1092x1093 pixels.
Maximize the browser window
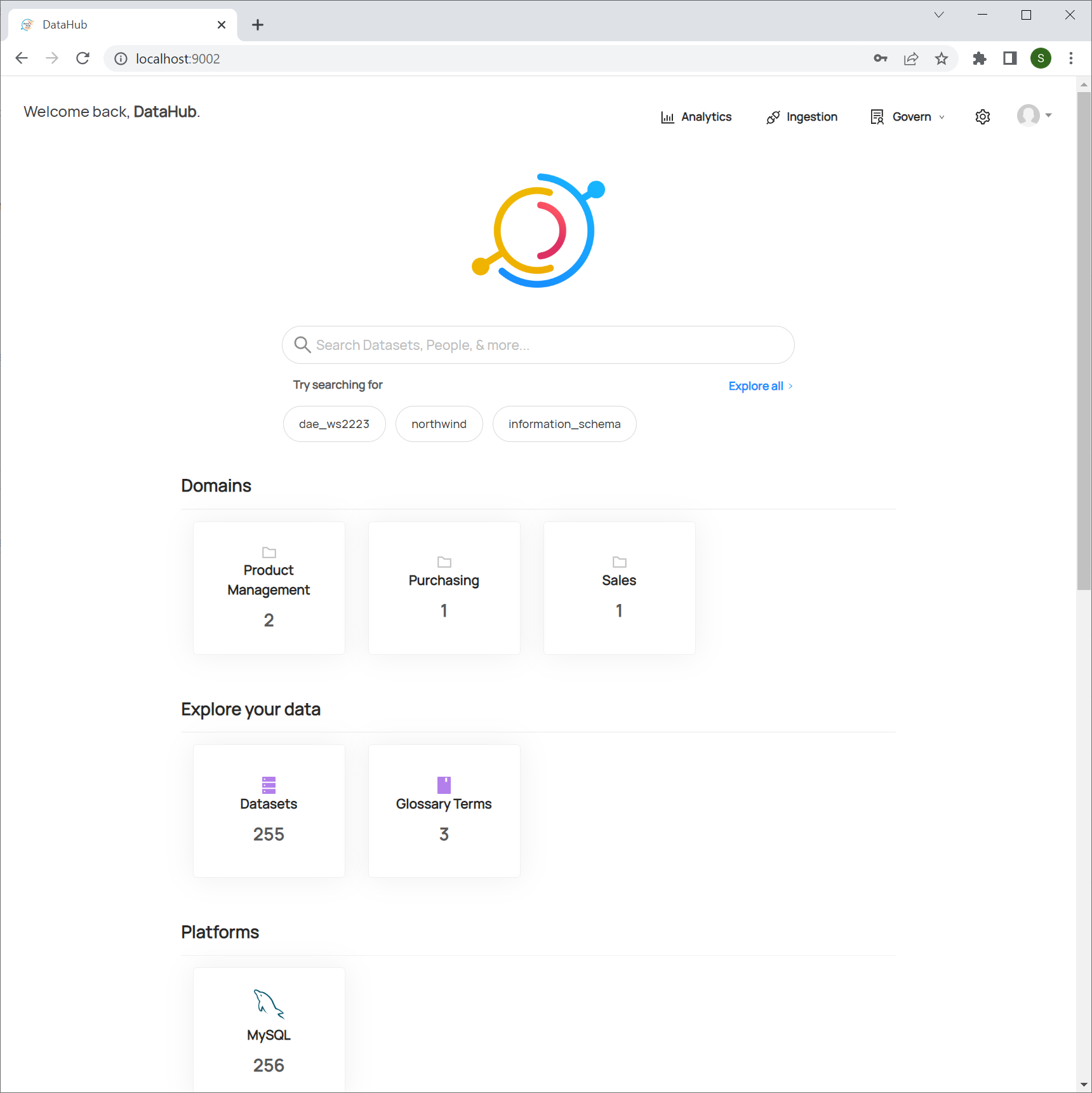(1026, 15)
